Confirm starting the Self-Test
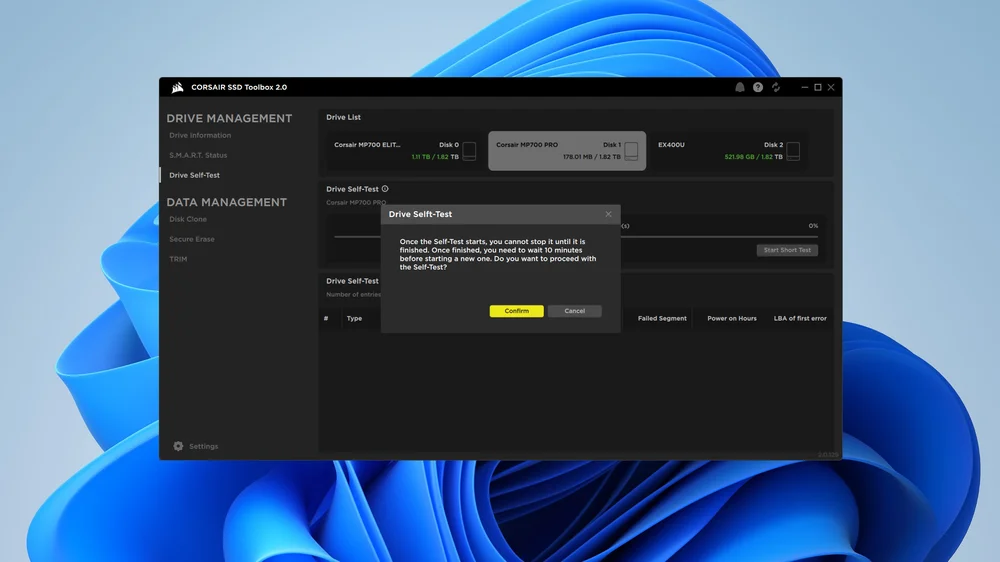Screen dimensions: 1000x562 pos(517,311)
